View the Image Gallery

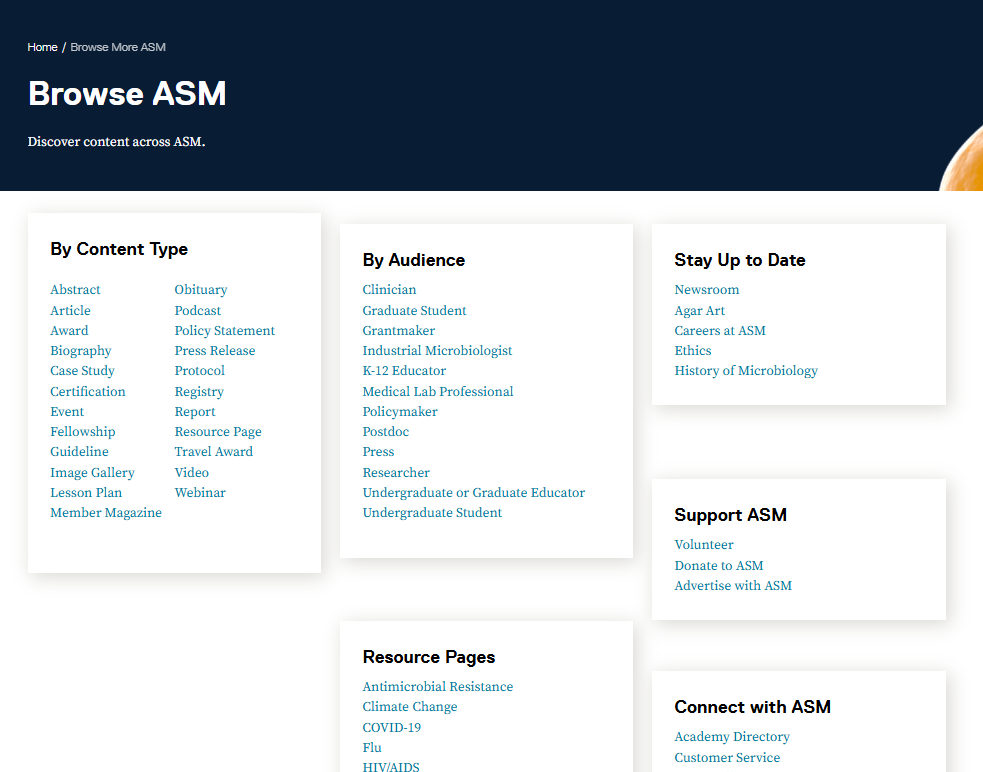92,472
